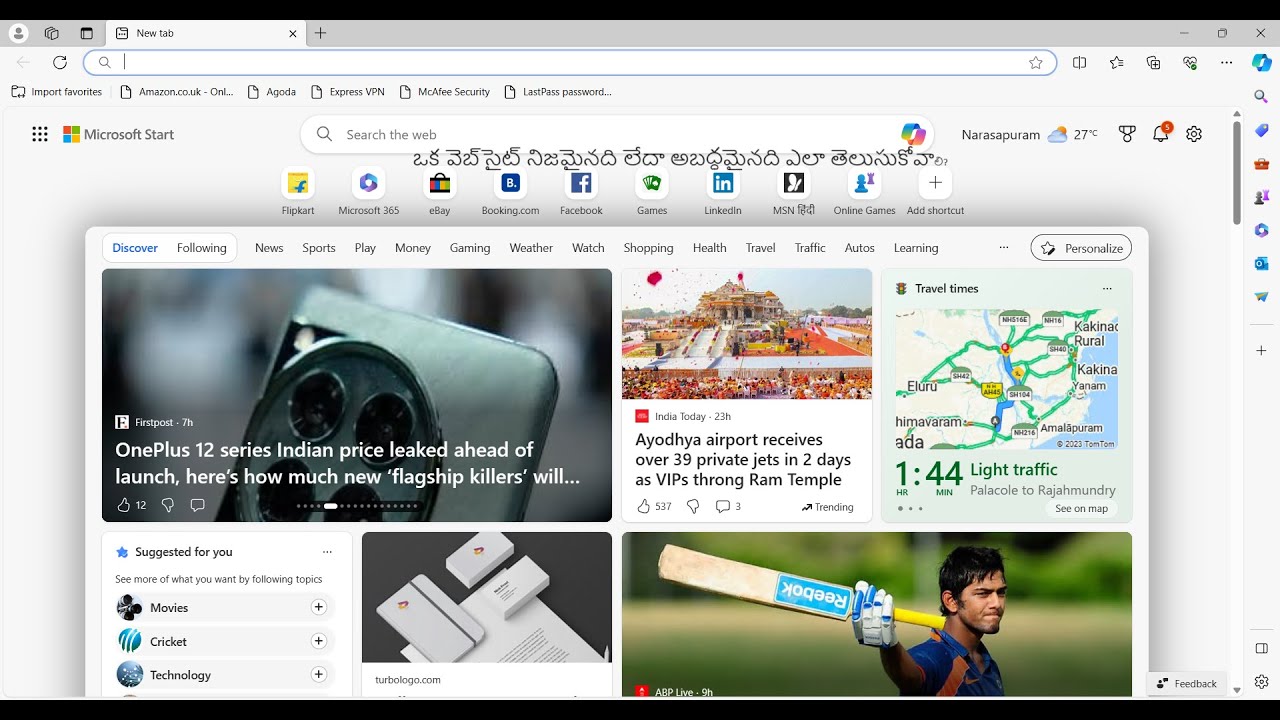
Task: Open the Shopping category
Action: (x=648, y=248)
